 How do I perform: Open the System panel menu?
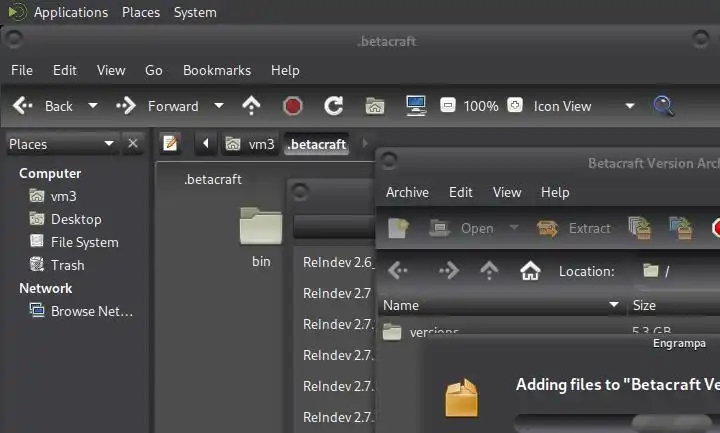pos(195,12)
